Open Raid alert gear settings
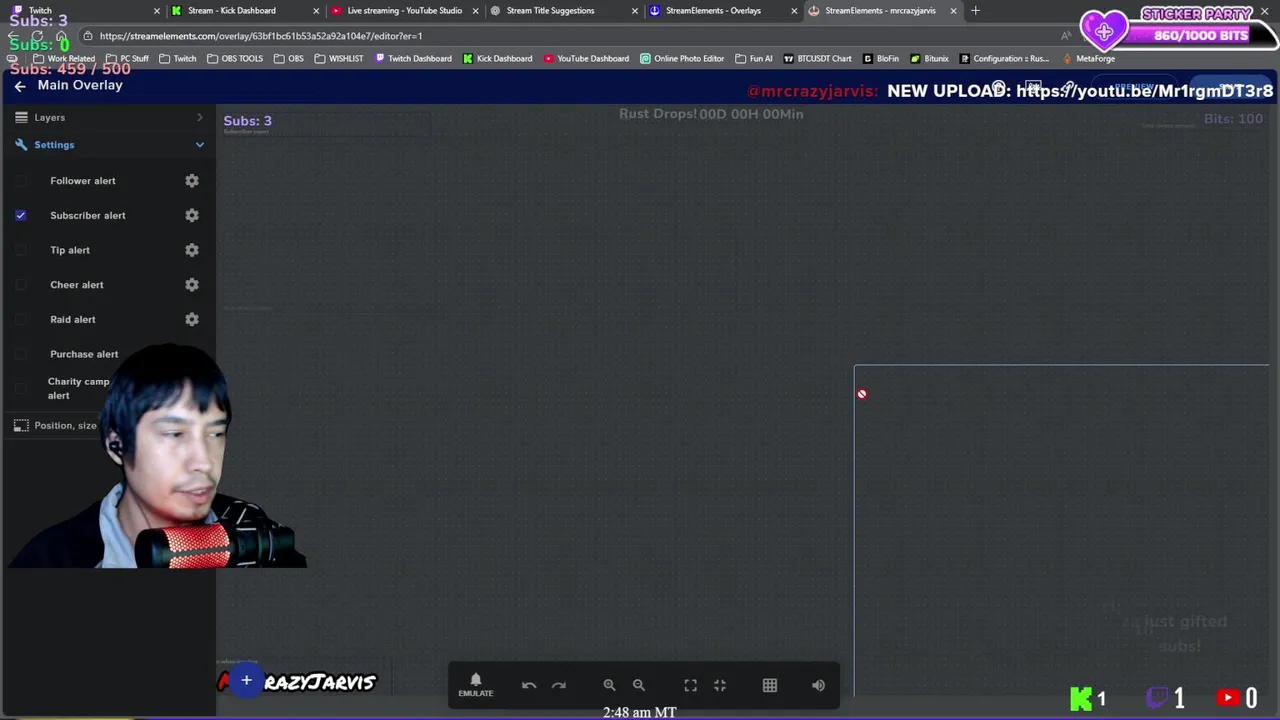 192,319
